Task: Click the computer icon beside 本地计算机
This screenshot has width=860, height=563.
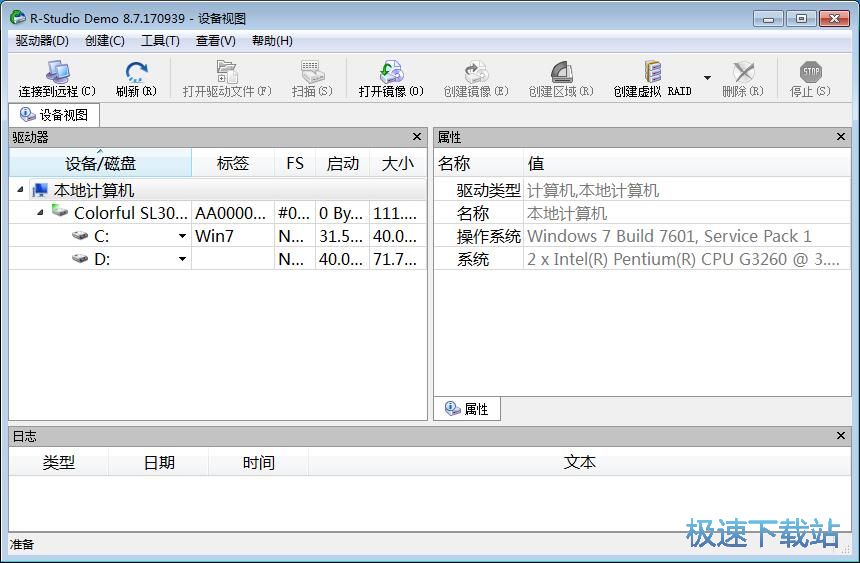Action: tap(39, 190)
